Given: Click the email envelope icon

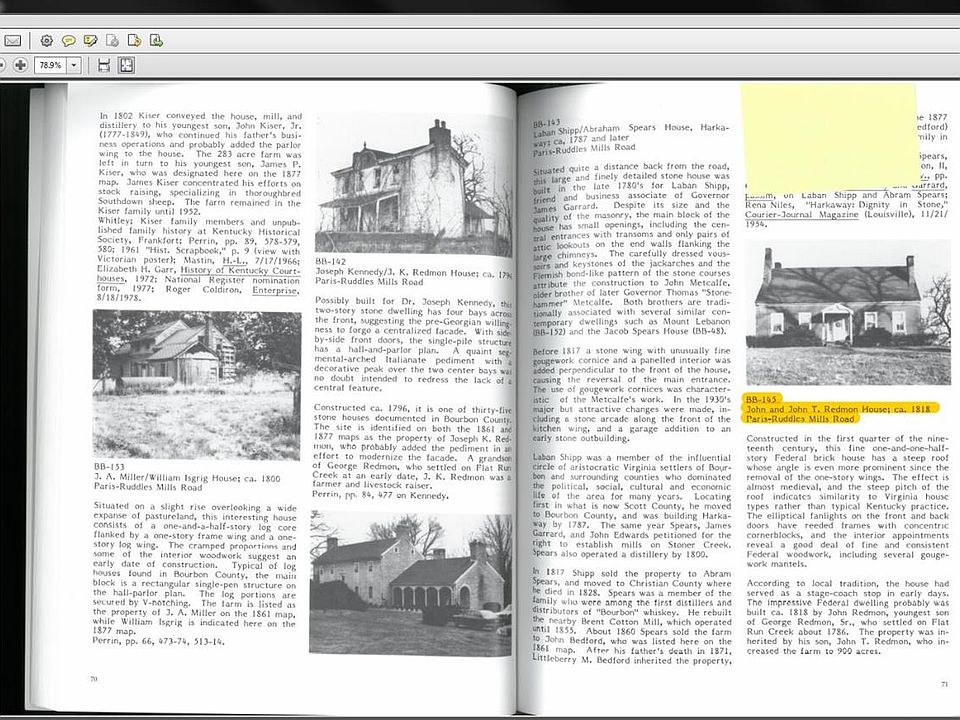Looking at the screenshot, I should (x=12, y=41).
